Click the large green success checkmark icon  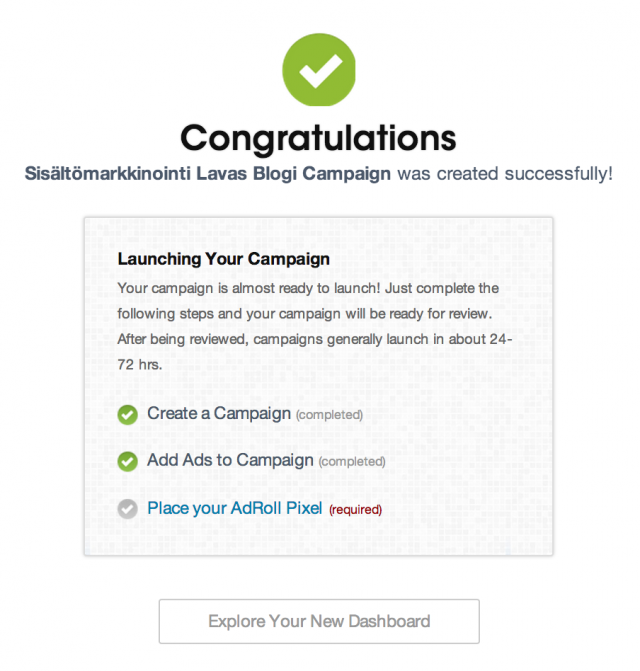click(319, 70)
